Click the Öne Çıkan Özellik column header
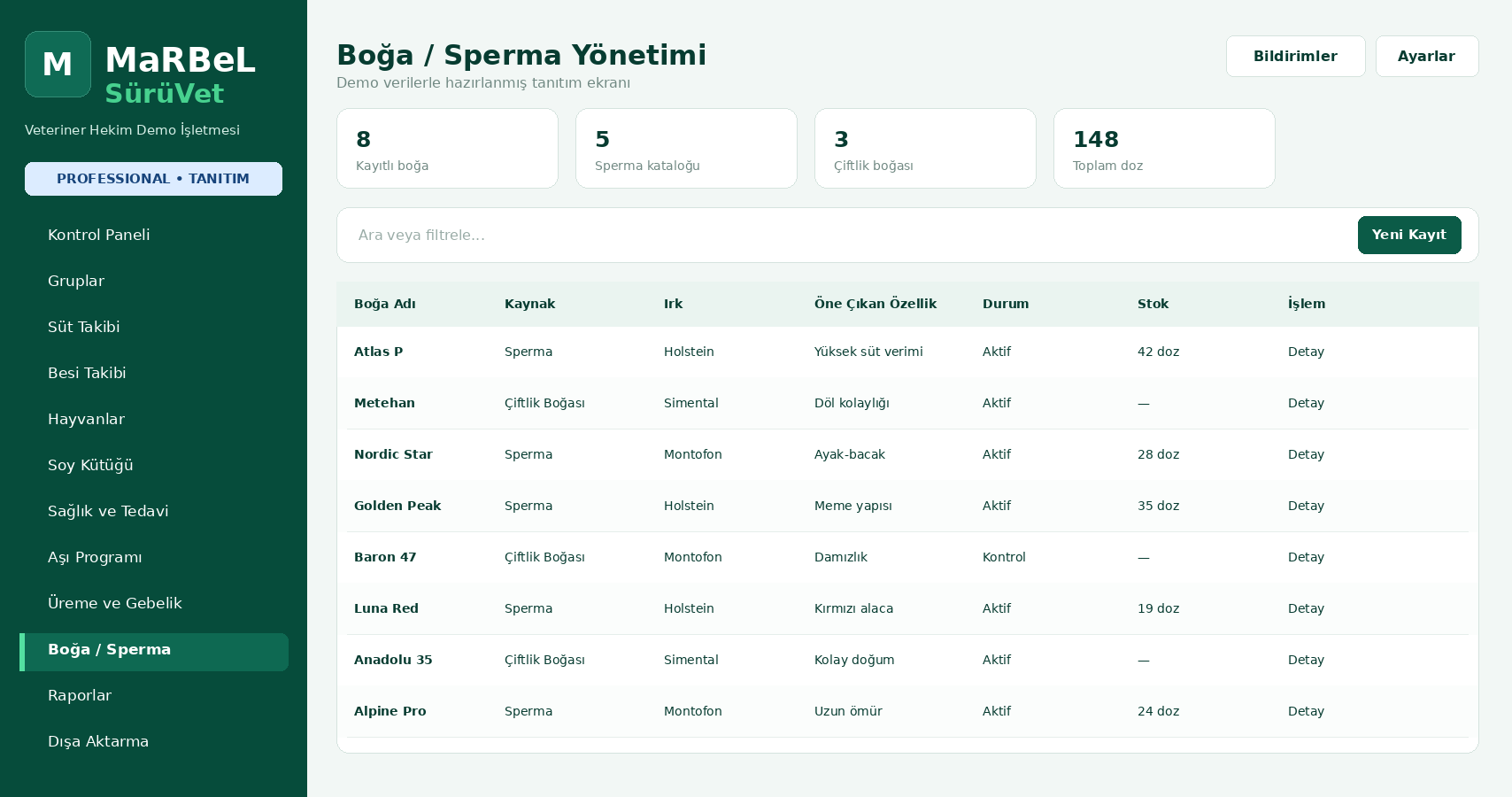Viewport: 1512px width, 797px height. [876, 304]
